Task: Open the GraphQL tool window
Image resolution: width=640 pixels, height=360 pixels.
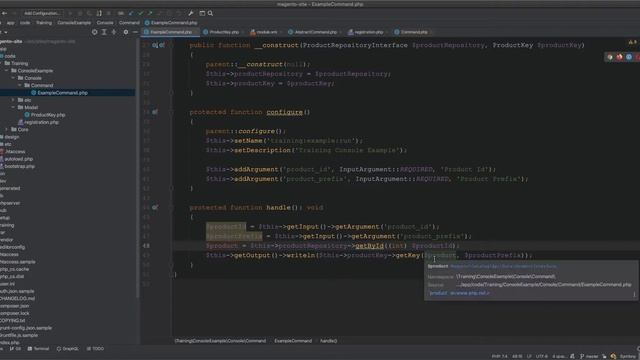Action: point(68,349)
